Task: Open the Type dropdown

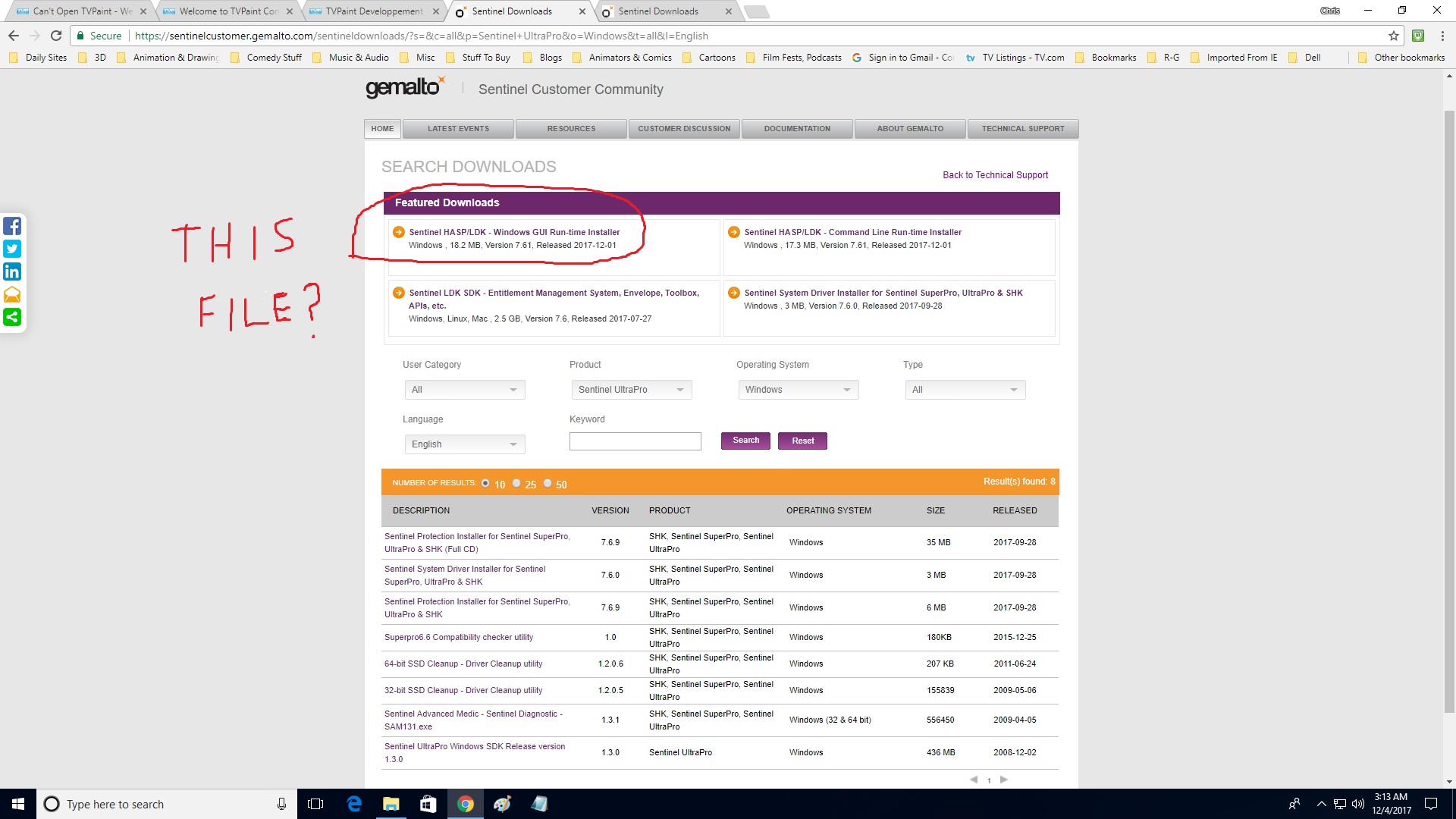Action: click(x=965, y=390)
